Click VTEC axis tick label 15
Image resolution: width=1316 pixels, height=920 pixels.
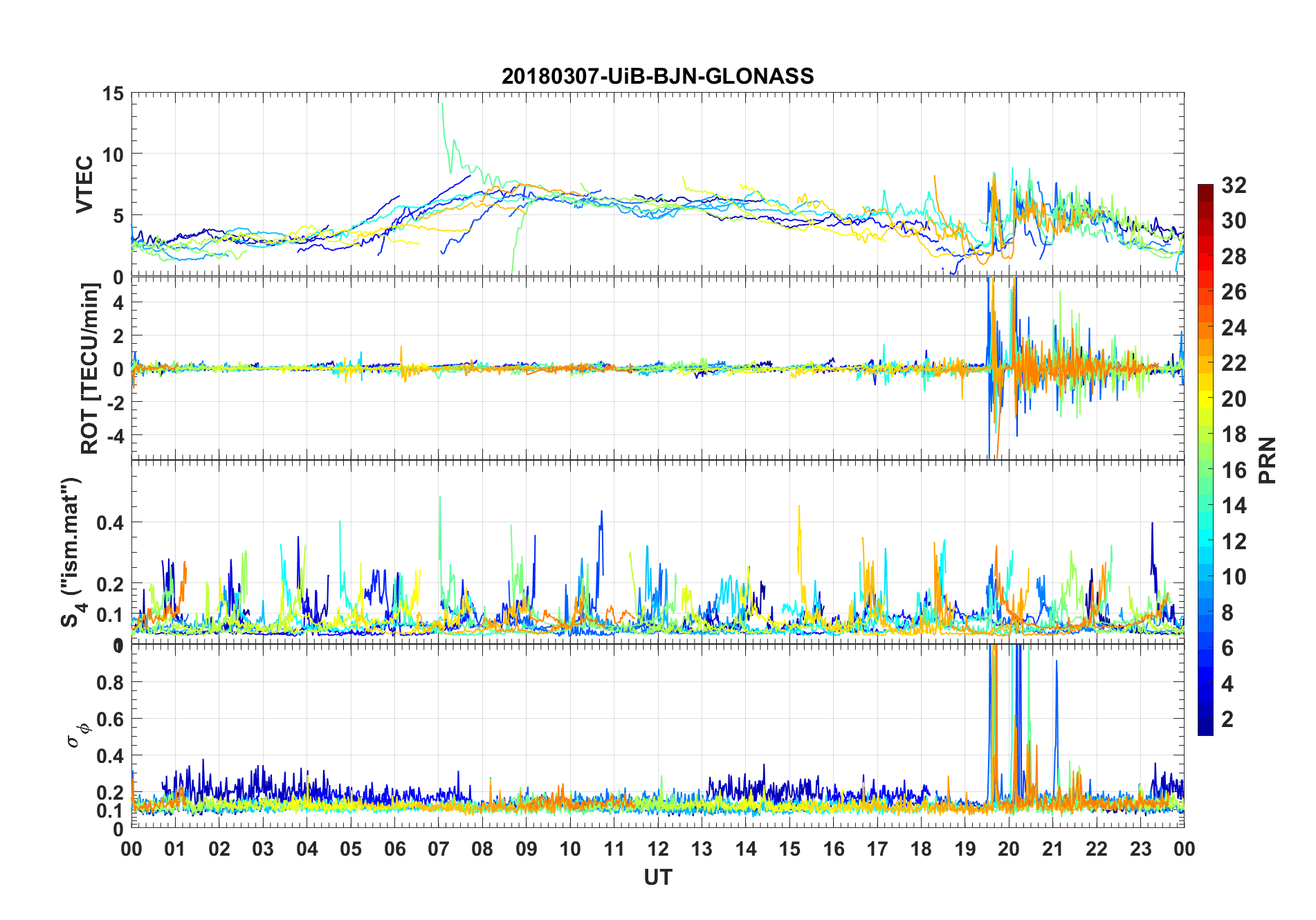tap(112, 93)
